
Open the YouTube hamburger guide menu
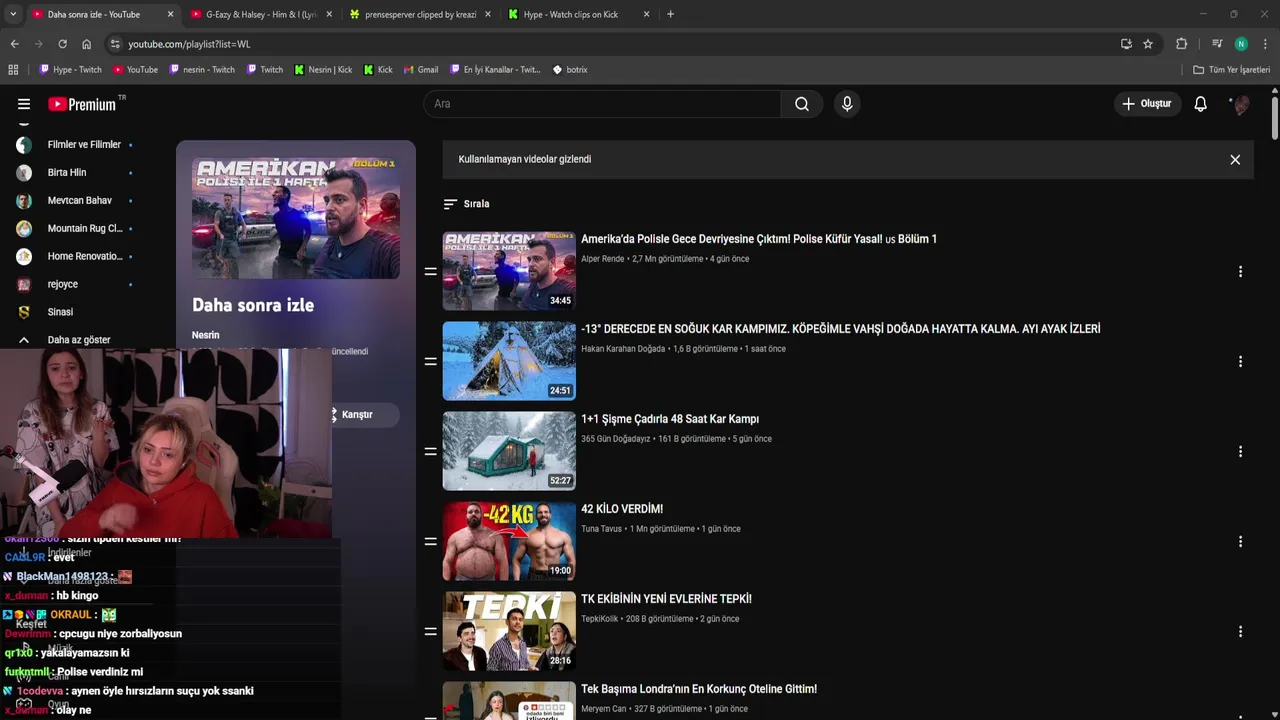[24, 104]
